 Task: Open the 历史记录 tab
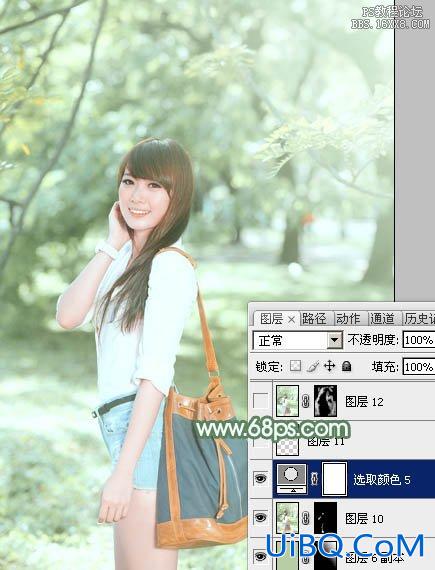click(x=420, y=319)
